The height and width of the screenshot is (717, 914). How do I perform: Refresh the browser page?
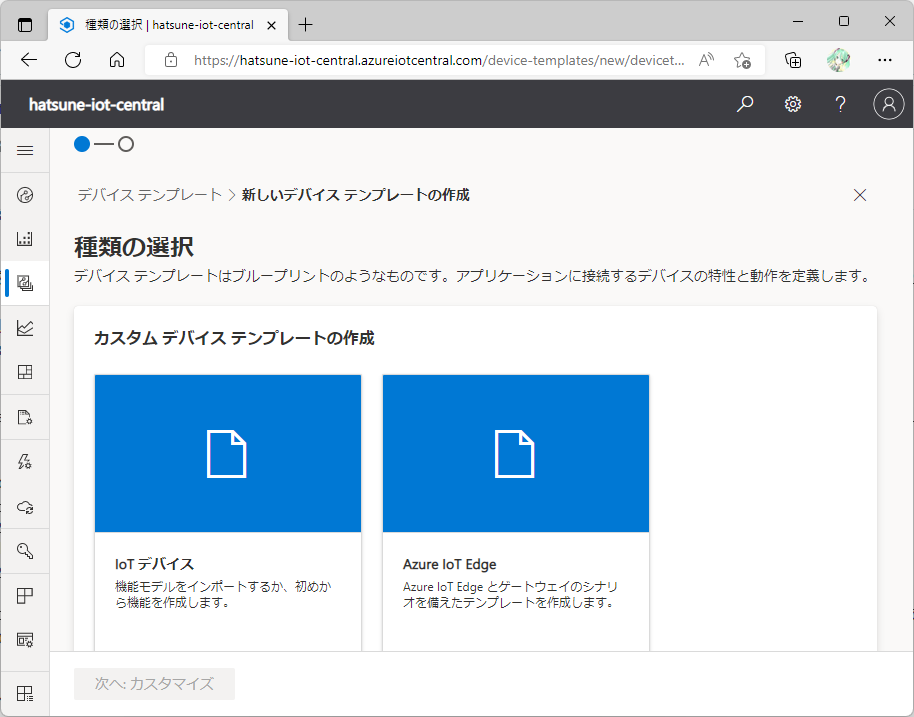coord(73,60)
